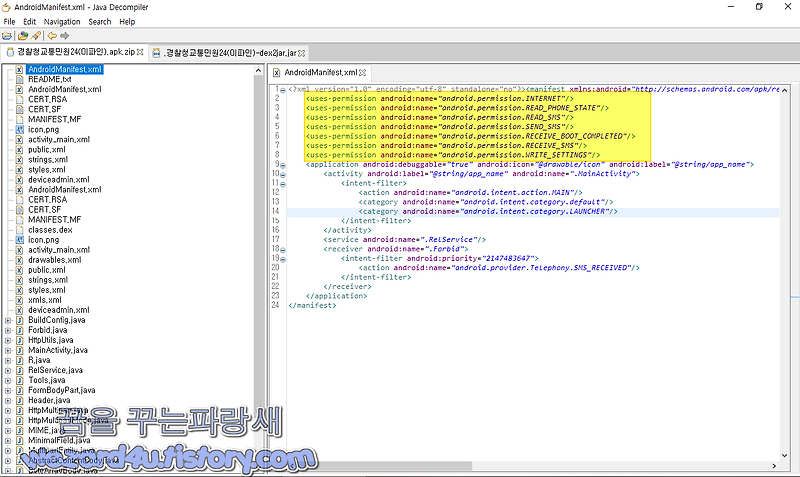Switch to the dex2jar.jar tab
Viewport: 800px width, 477px height.
(229, 53)
